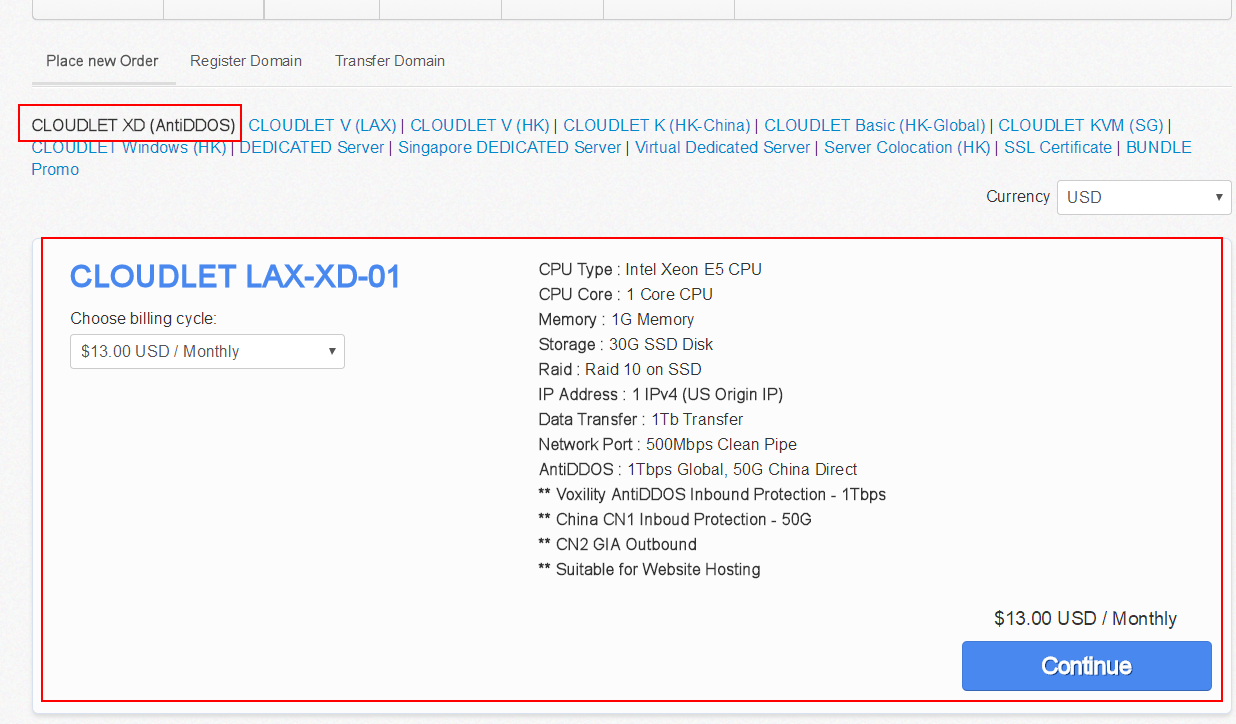The width and height of the screenshot is (1236, 724).
Task: Open the SSL Certificate category
Action: click(1058, 147)
